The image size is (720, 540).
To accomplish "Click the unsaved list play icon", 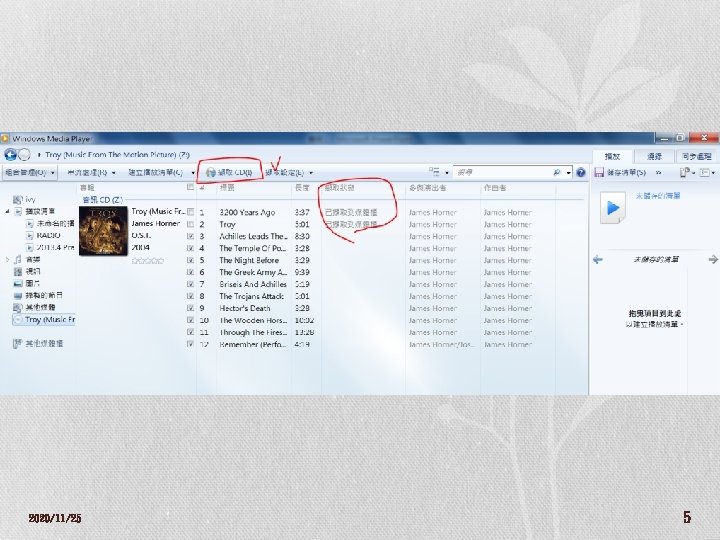I will [613, 208].
